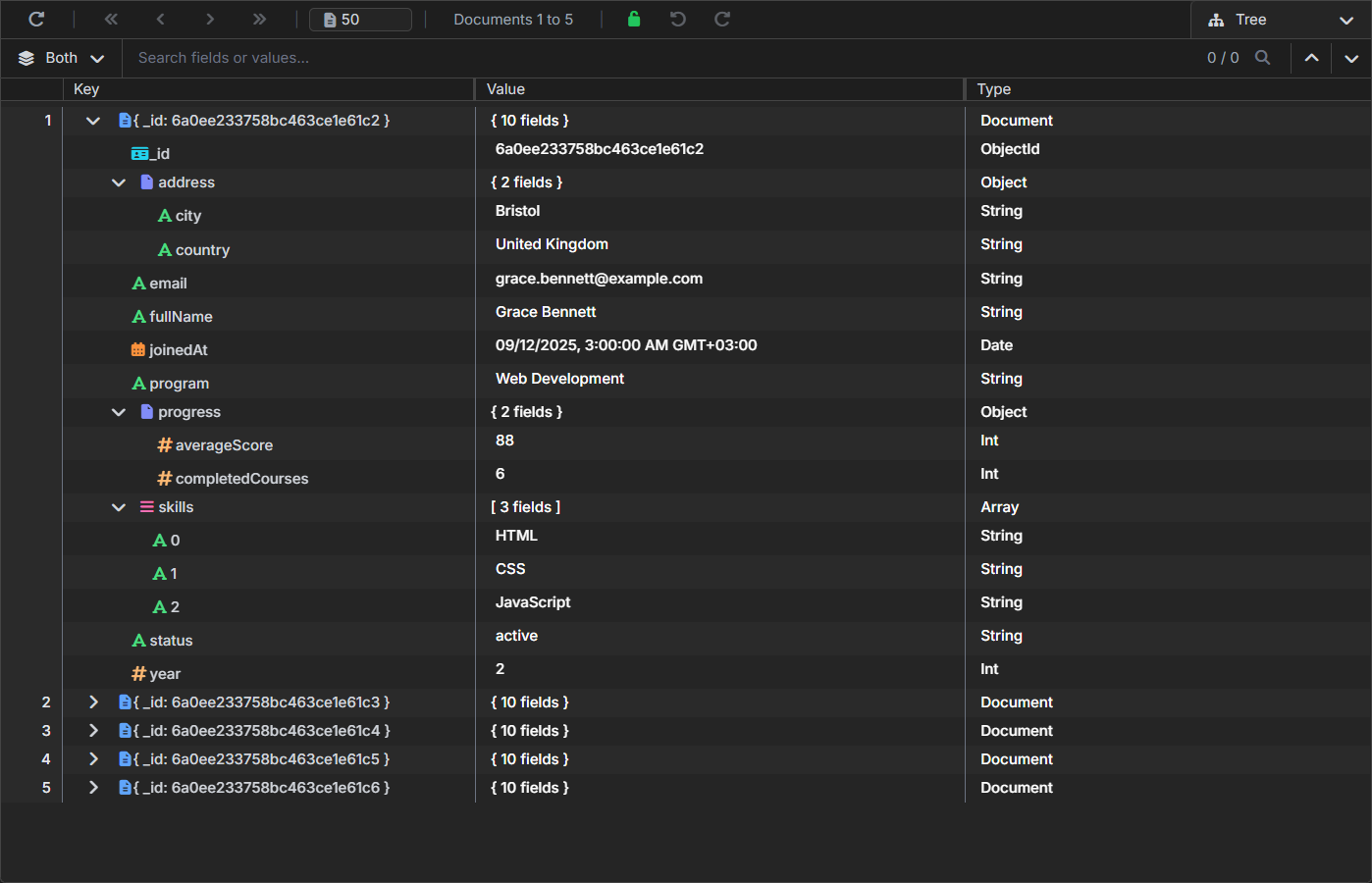Jump to last page of documents
This screenshot has width=1372, height=883.
pyautogui.click(x=259, y=19)
